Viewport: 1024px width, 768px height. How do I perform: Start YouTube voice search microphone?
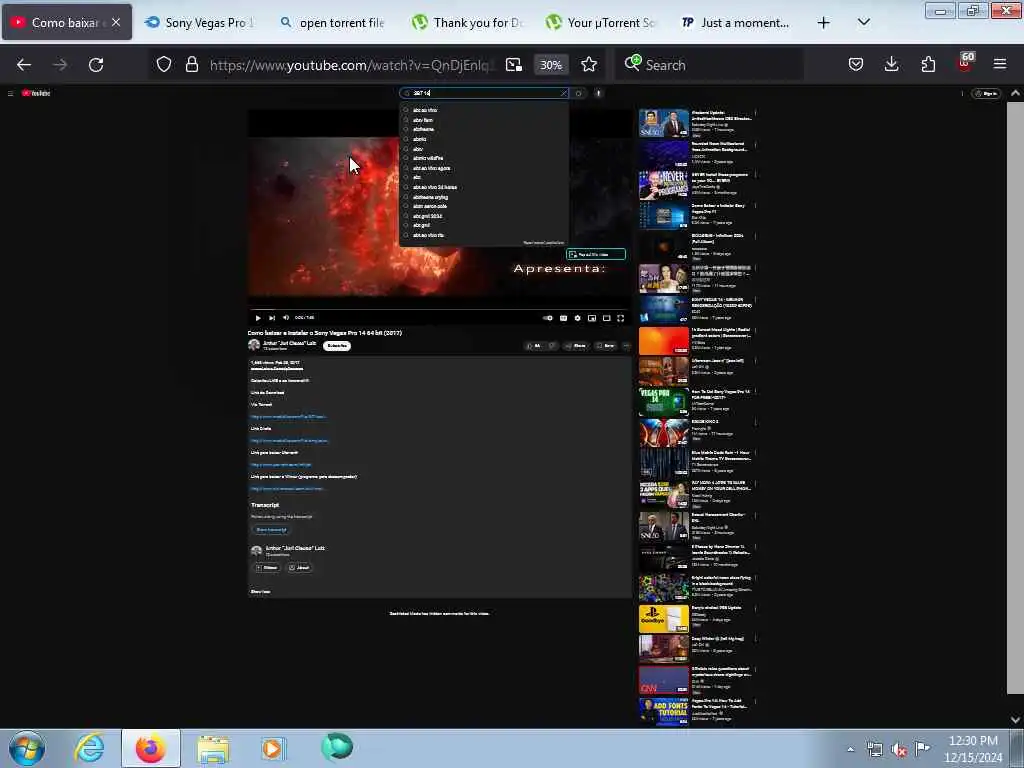click(x=598, y=93)
